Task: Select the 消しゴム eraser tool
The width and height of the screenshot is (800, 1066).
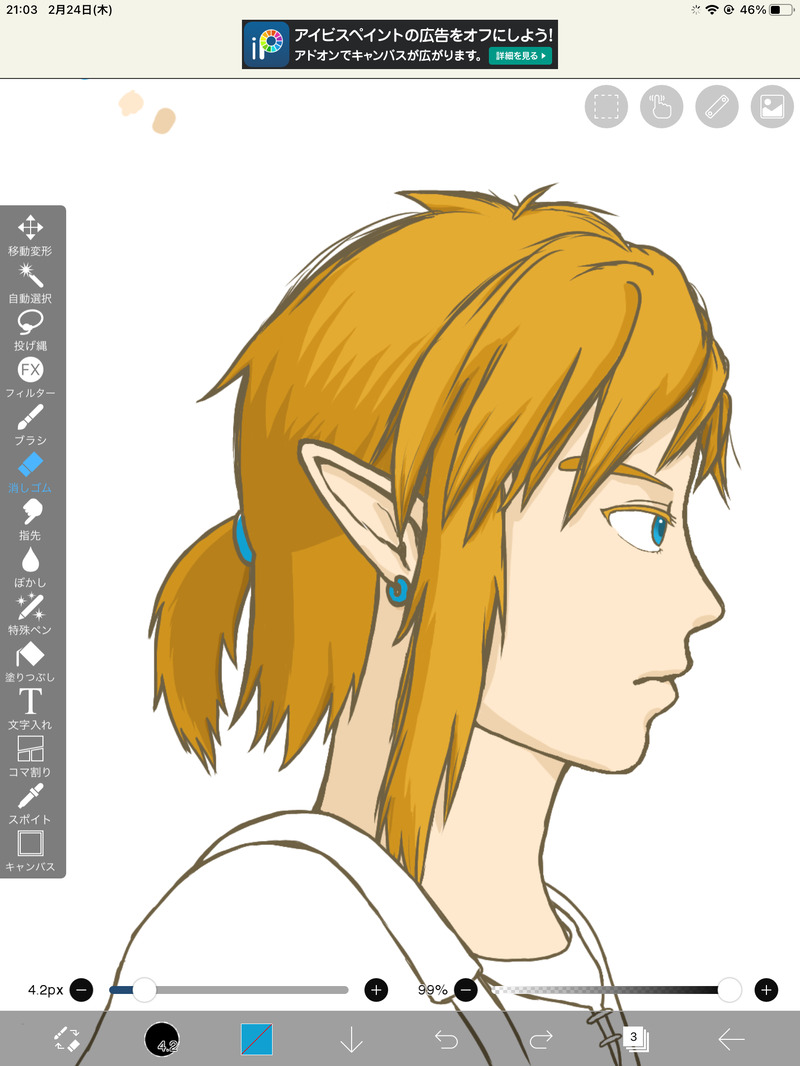Action: 30,472
